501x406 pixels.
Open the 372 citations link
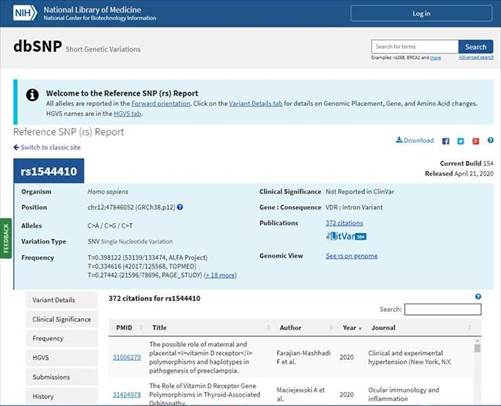pyautogui.click(x=344, y=223)
